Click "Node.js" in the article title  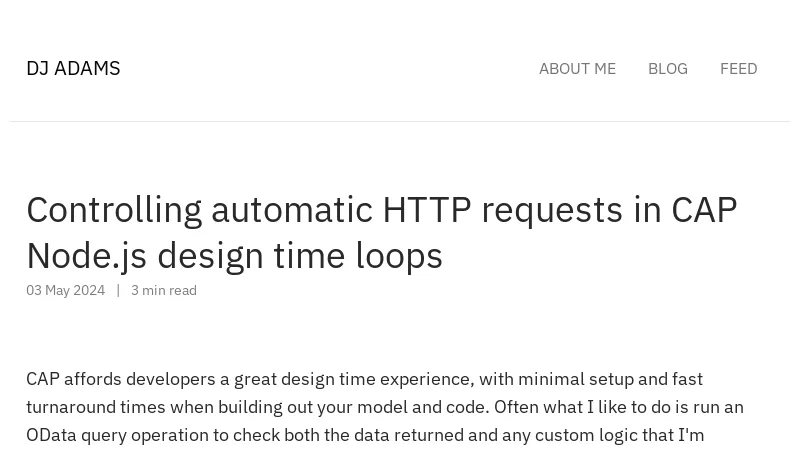[87, 256]
